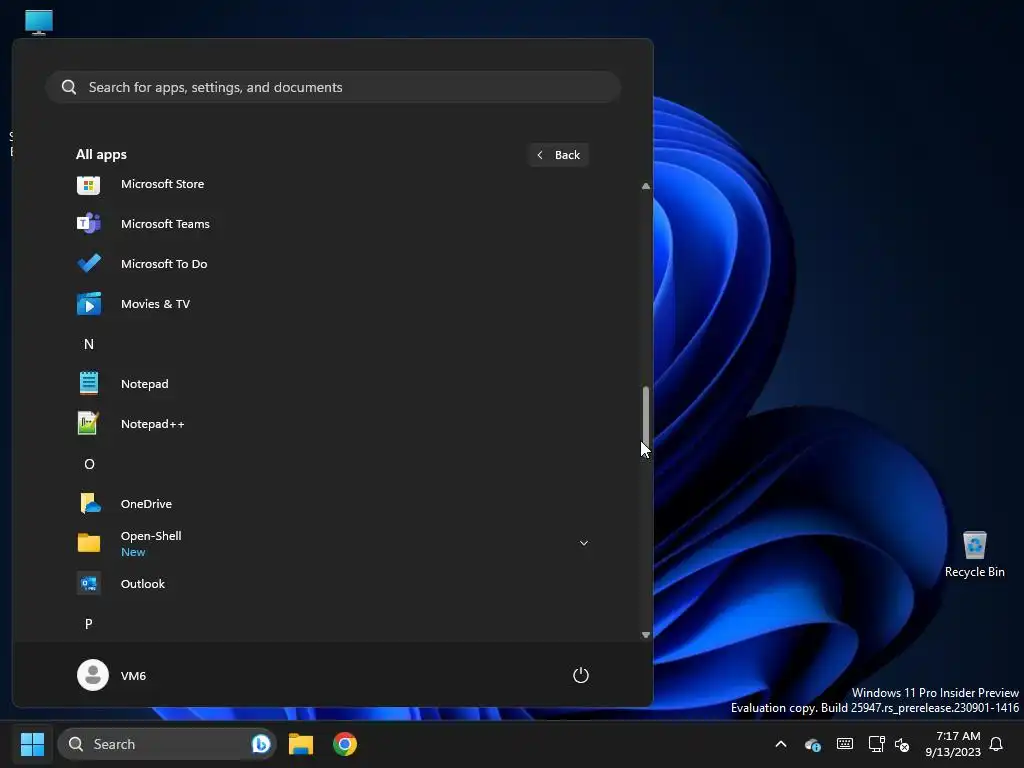Viewport: 1024px width, 768px height.
Task: Click the Windows Start button
Action: pos(33,744)
